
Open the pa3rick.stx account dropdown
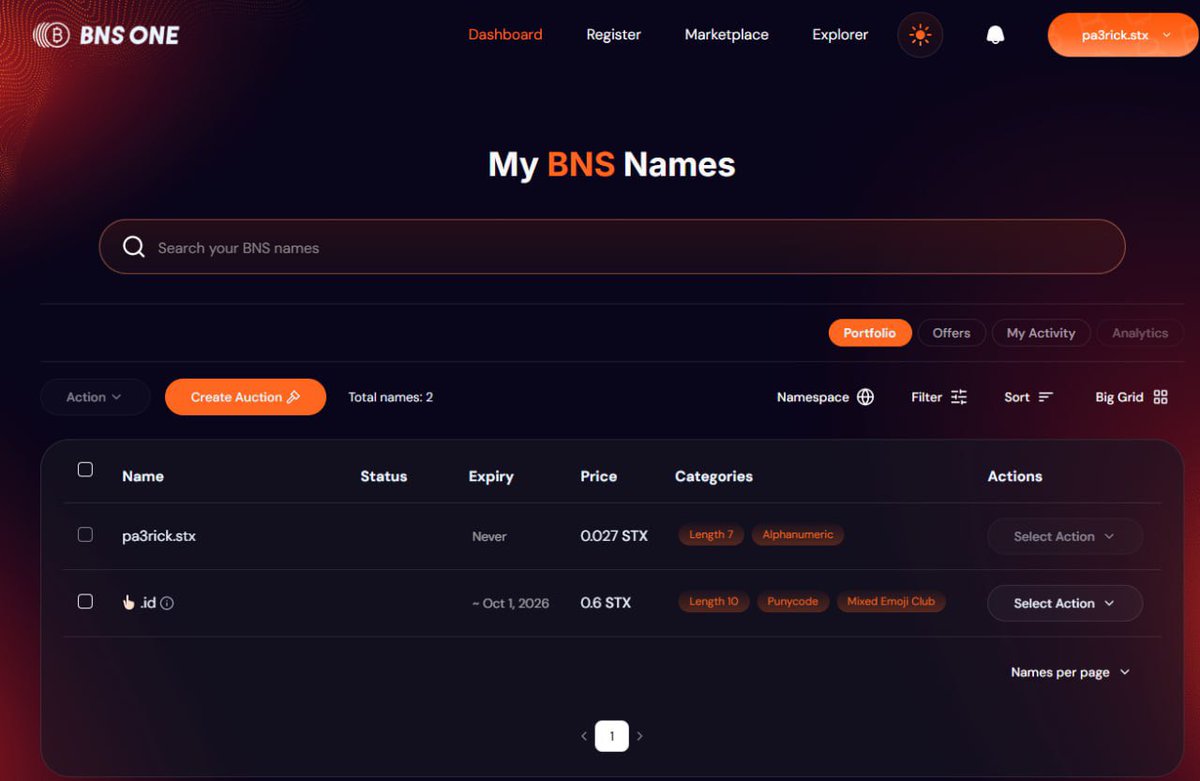(1123, 35)
